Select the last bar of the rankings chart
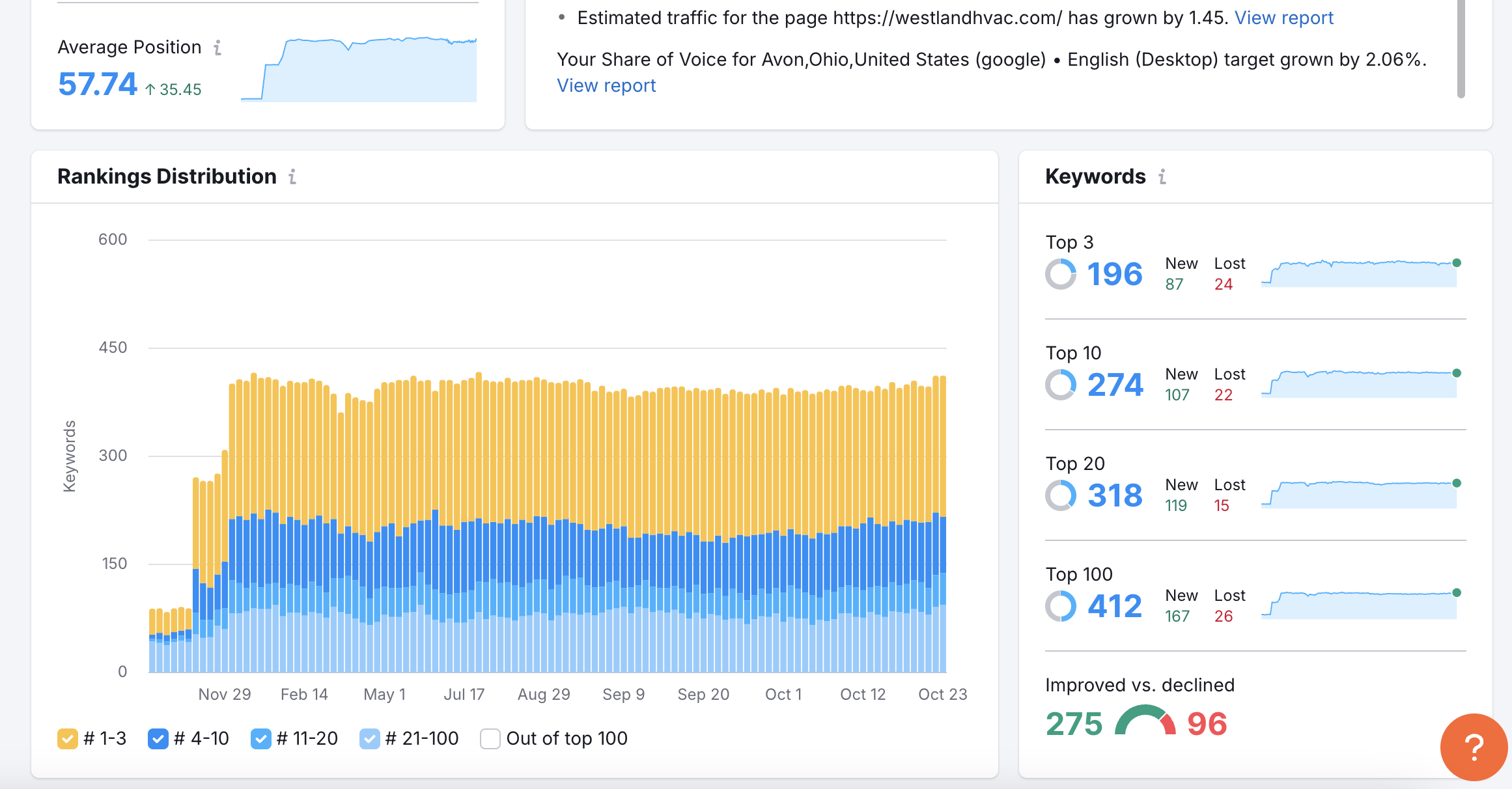Image resolution: width=1512 pixels, height=789 pixels. click(x=943, y=524)
